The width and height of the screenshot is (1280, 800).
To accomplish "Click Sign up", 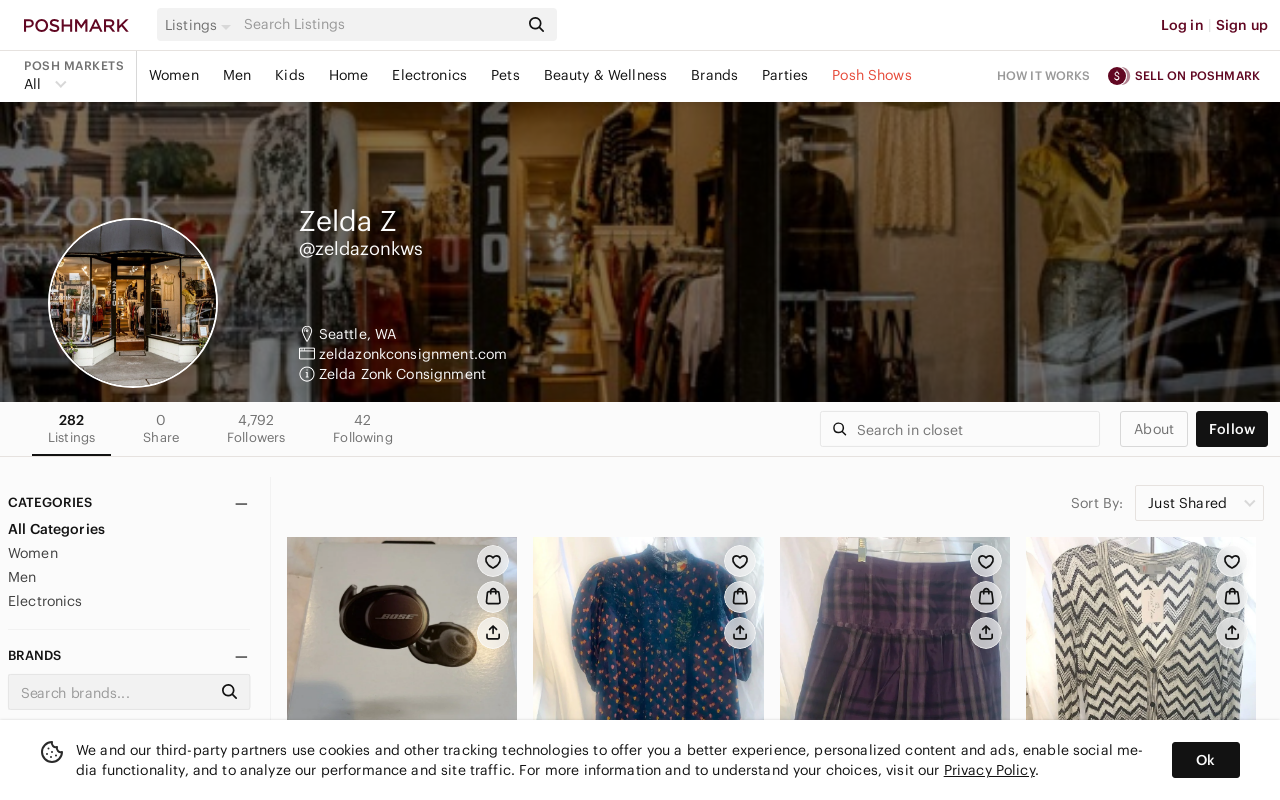I will point(1242,25).
